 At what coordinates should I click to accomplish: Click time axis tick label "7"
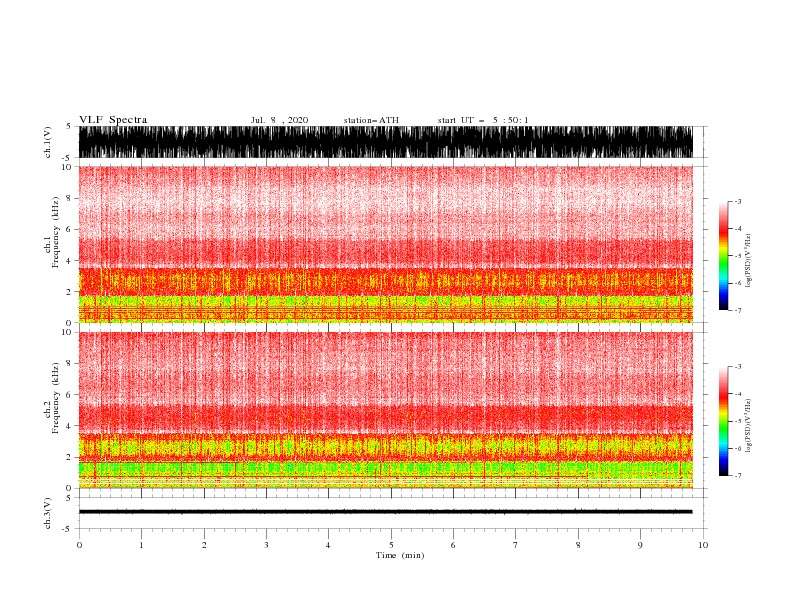pos(515,545)
